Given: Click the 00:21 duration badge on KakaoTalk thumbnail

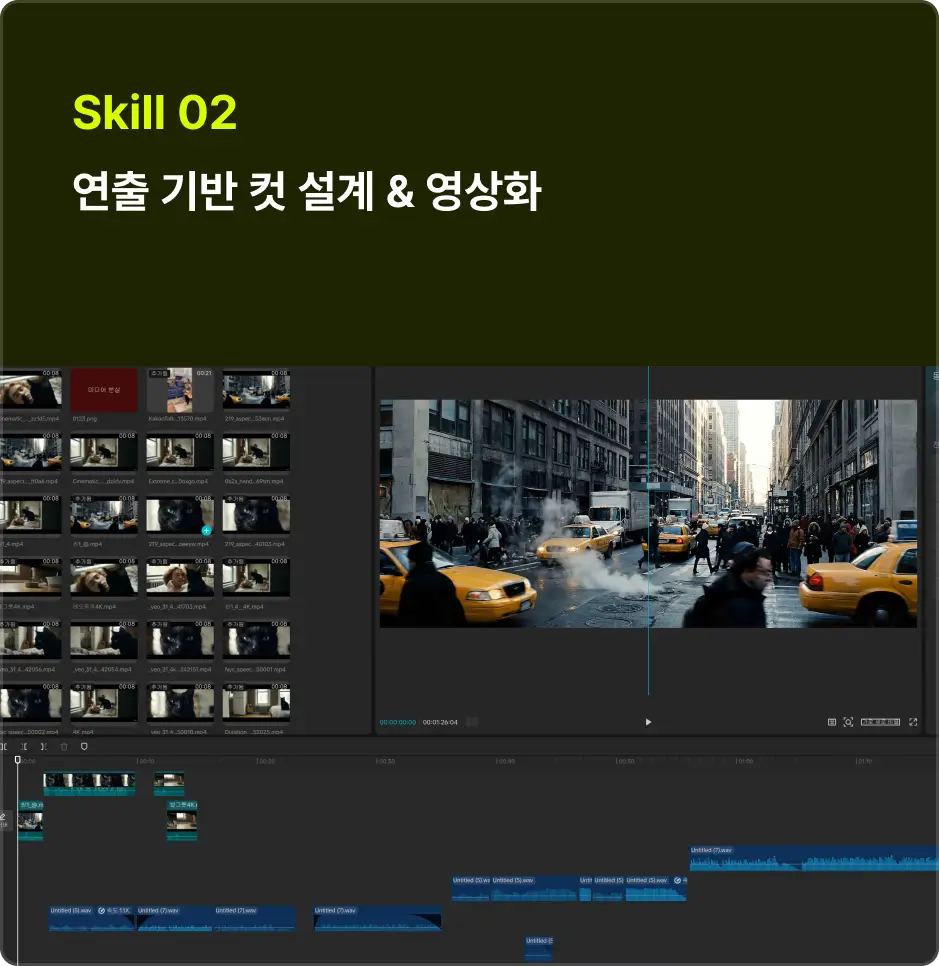Looking at the screenshot, I should coord(204,373).
